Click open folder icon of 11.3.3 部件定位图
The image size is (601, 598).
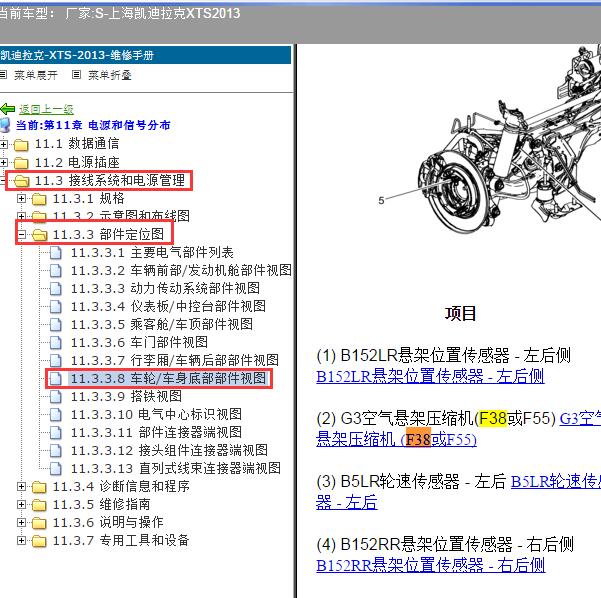(39, 235)
